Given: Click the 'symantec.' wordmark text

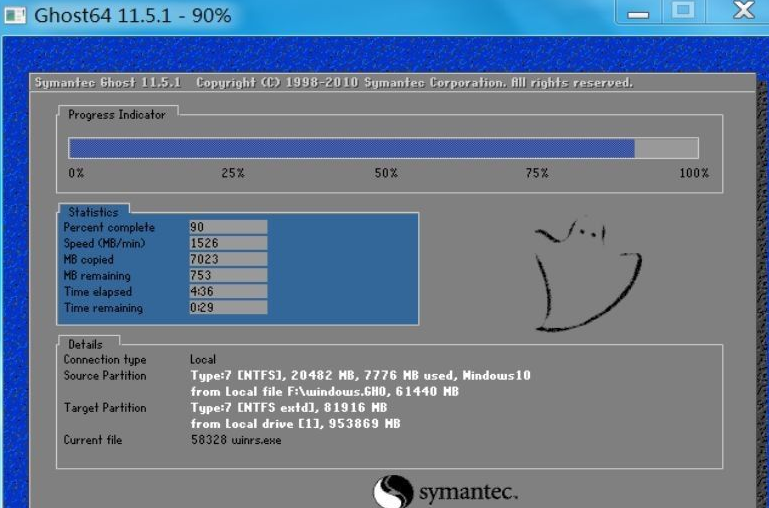Looking at the screenshot, I should click(468, 491).
